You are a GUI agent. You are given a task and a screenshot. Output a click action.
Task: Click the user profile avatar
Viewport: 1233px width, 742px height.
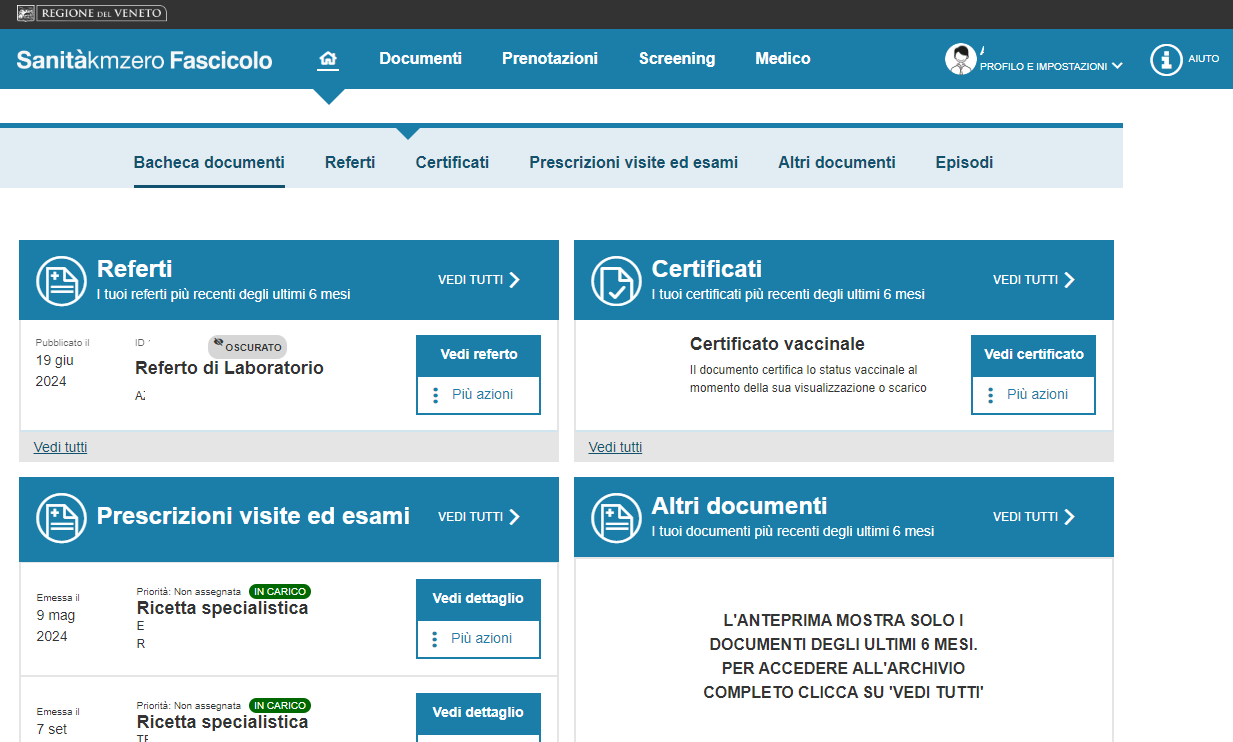pos(961,59)
